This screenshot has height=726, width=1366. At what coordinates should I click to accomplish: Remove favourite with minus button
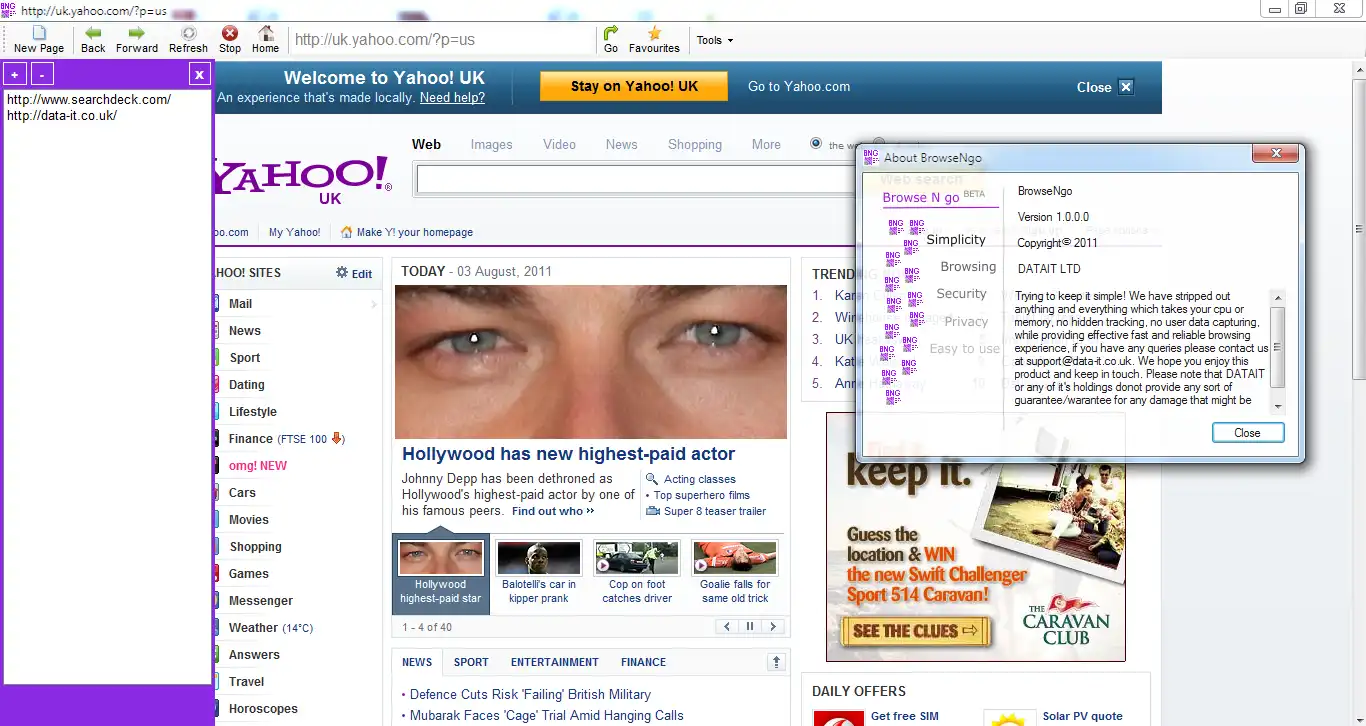point(42,74)
